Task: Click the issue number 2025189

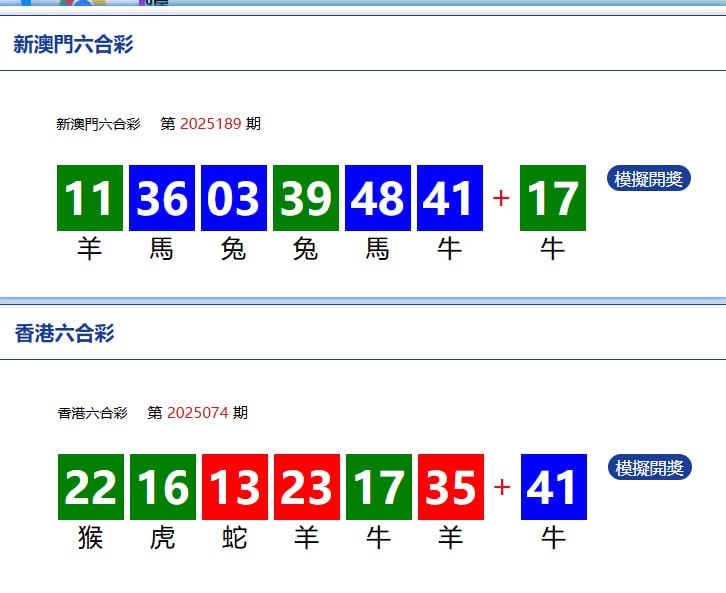Action: pos(210,124)
